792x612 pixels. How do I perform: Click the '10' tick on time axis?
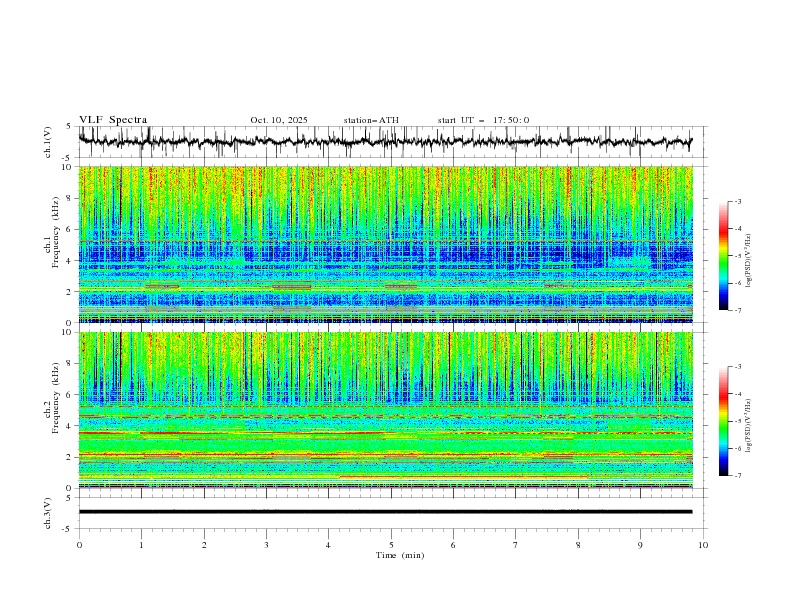click(703, 545)
